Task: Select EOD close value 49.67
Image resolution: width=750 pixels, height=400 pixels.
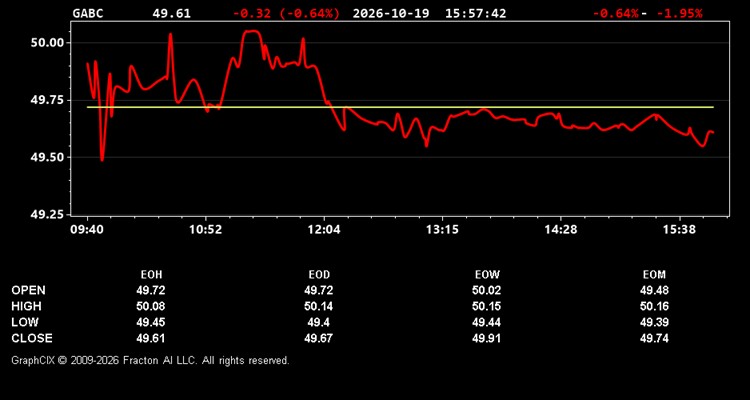Action: [x=319, y=338]
